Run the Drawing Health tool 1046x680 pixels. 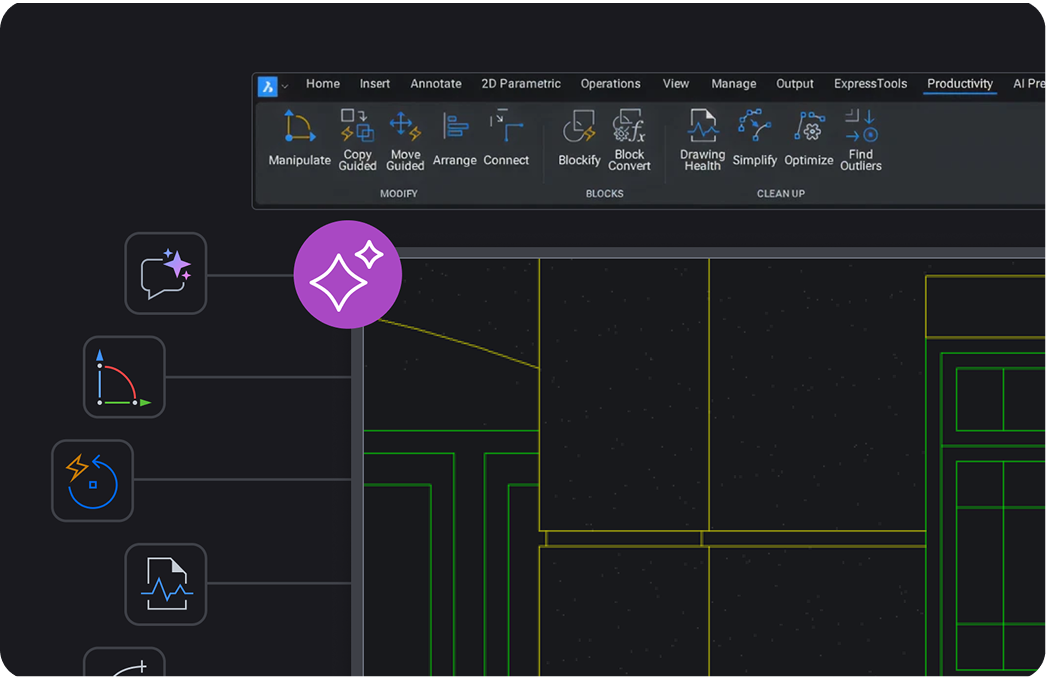[x=701, y=140]
